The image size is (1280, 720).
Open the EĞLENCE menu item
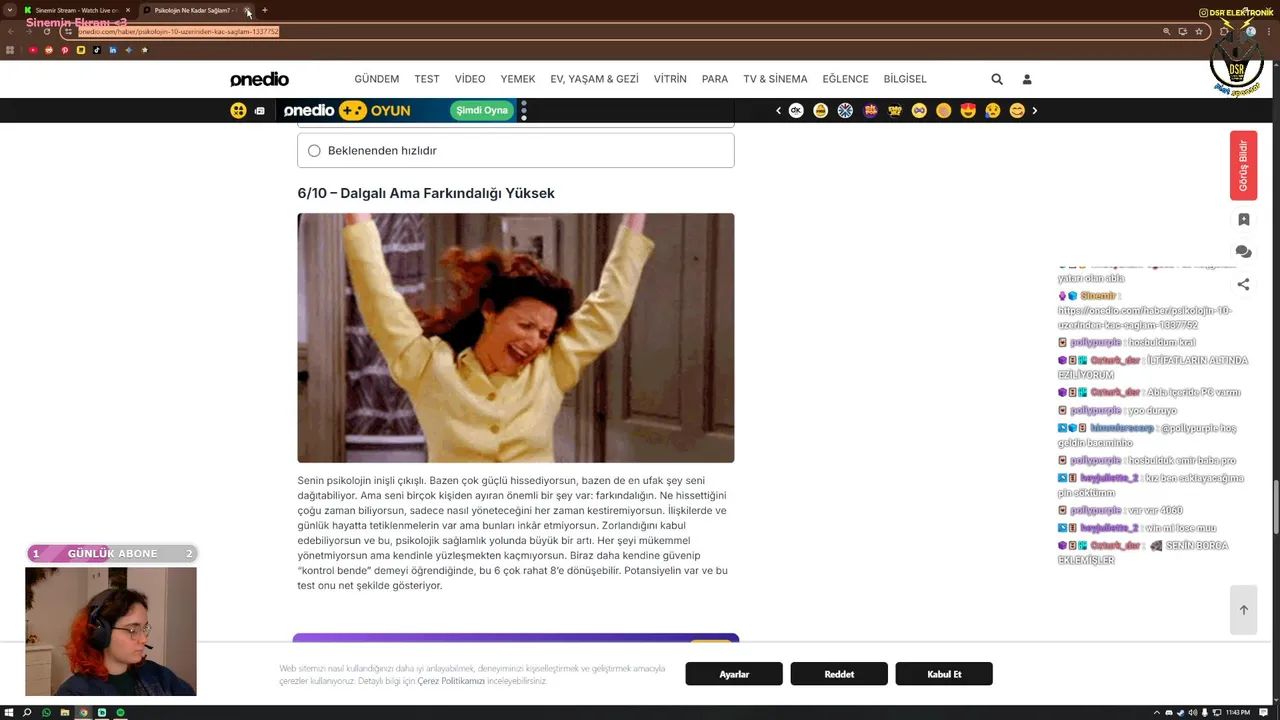(845, 79)
